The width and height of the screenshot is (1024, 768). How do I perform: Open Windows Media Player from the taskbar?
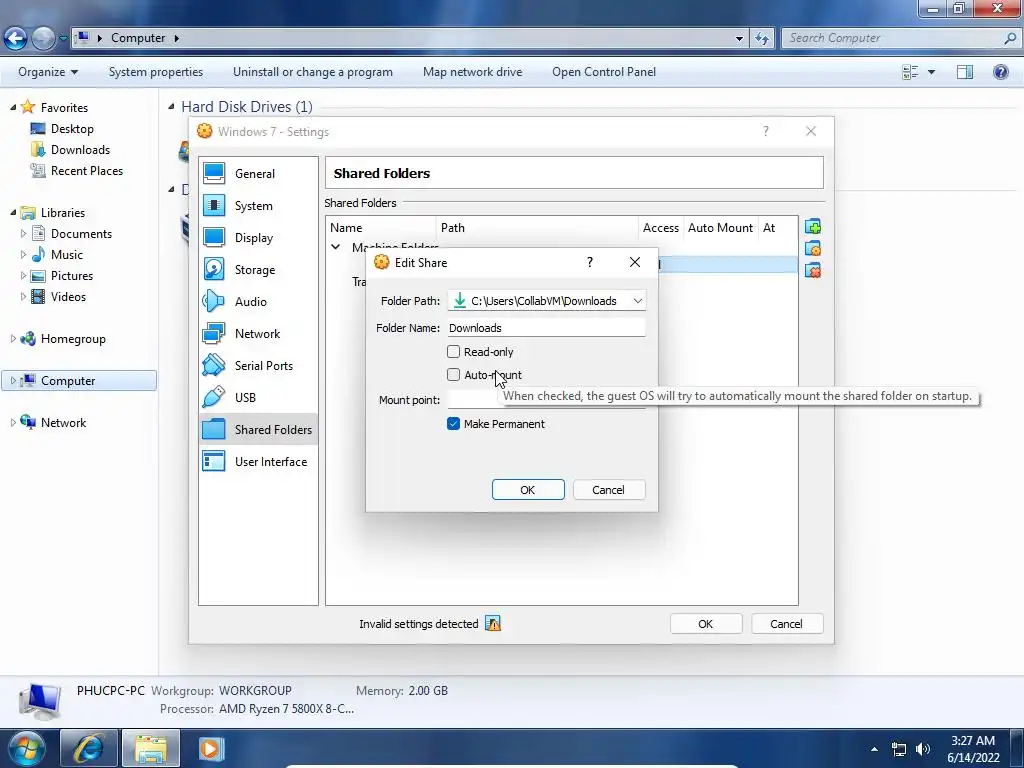[211, 748]
